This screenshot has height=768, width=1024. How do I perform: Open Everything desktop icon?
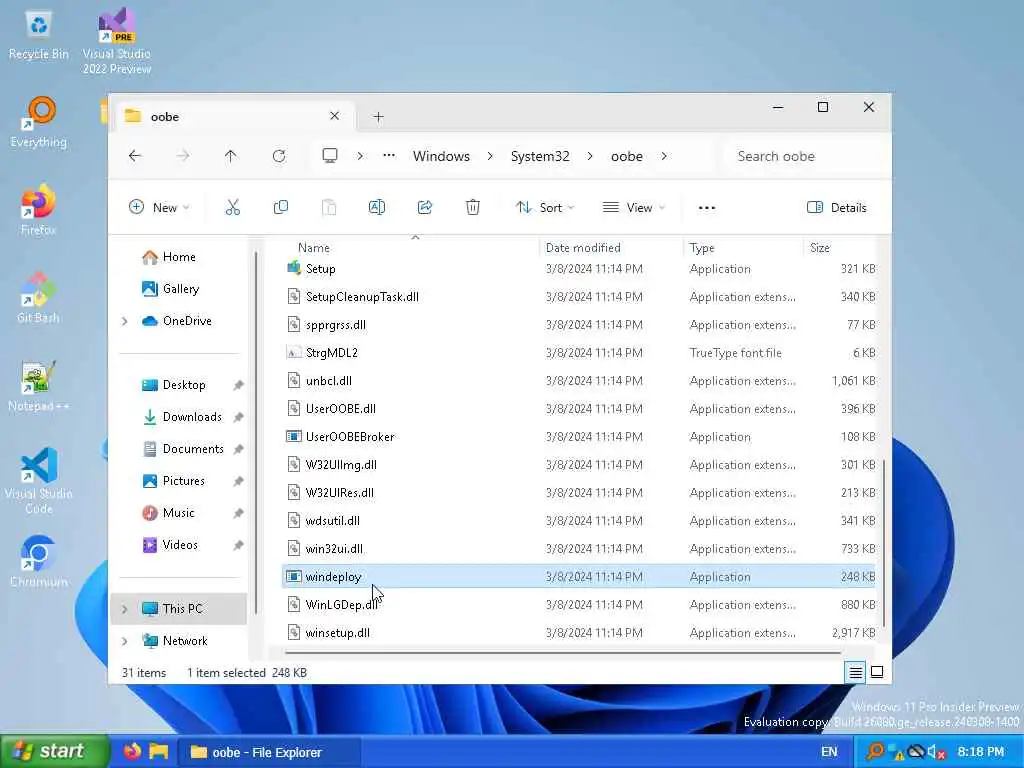(39, 123)
